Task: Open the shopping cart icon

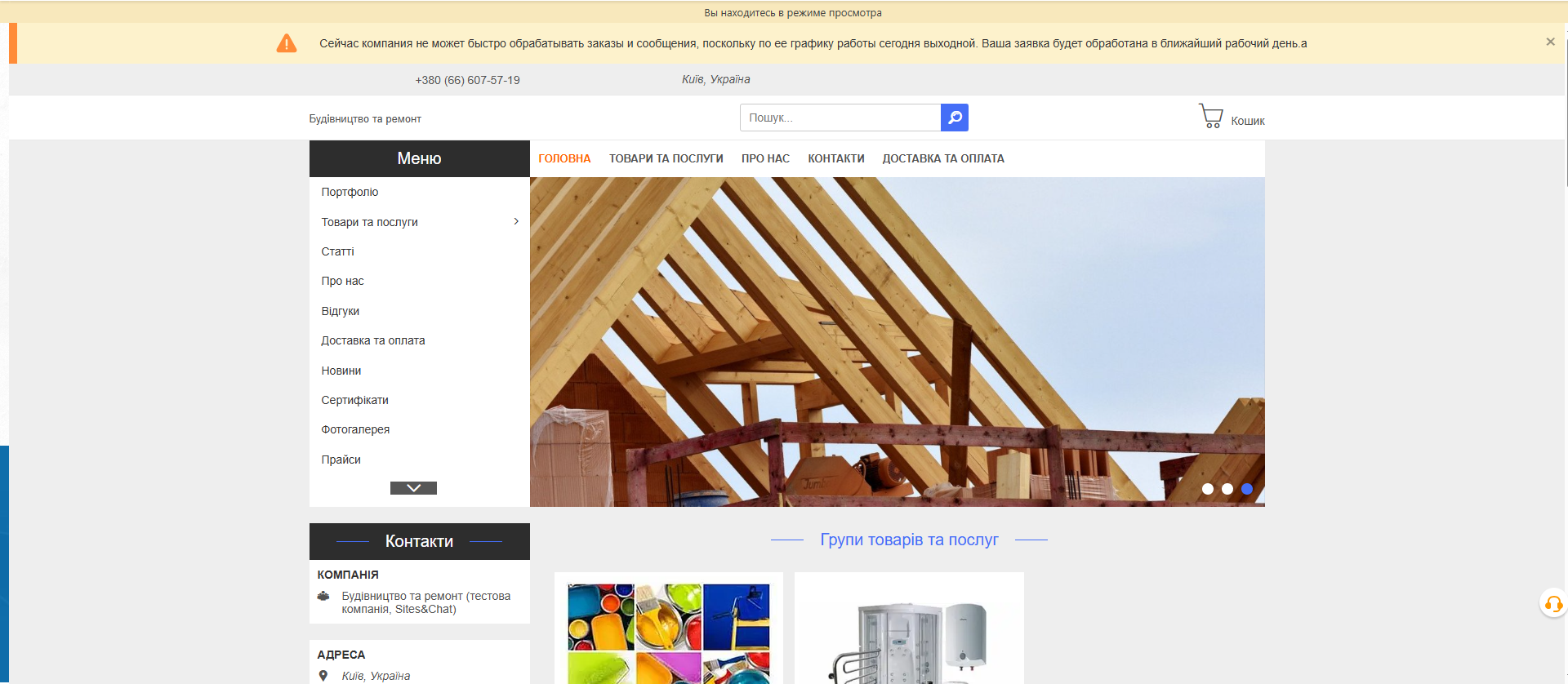Action: click(1210, 116)
